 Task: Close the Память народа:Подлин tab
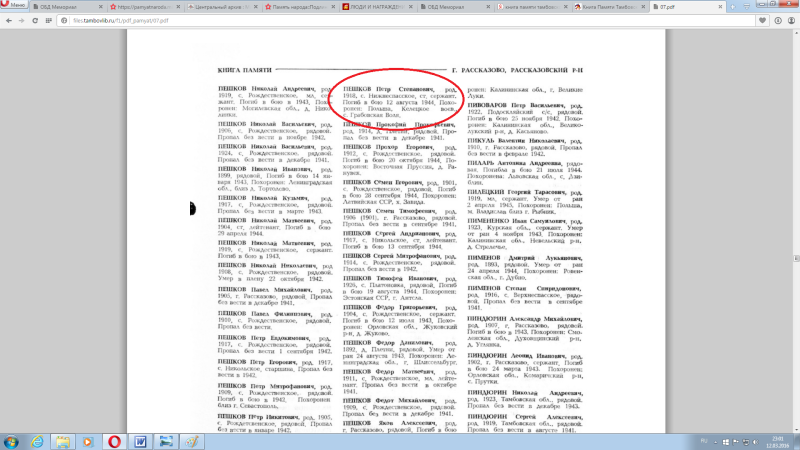coord(333,7)
